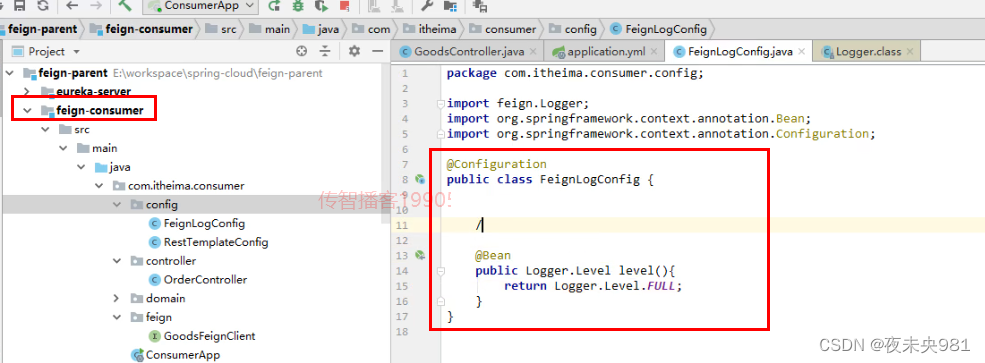
Task: Expand the domain package arrow
Action: [x=117, y=298]
